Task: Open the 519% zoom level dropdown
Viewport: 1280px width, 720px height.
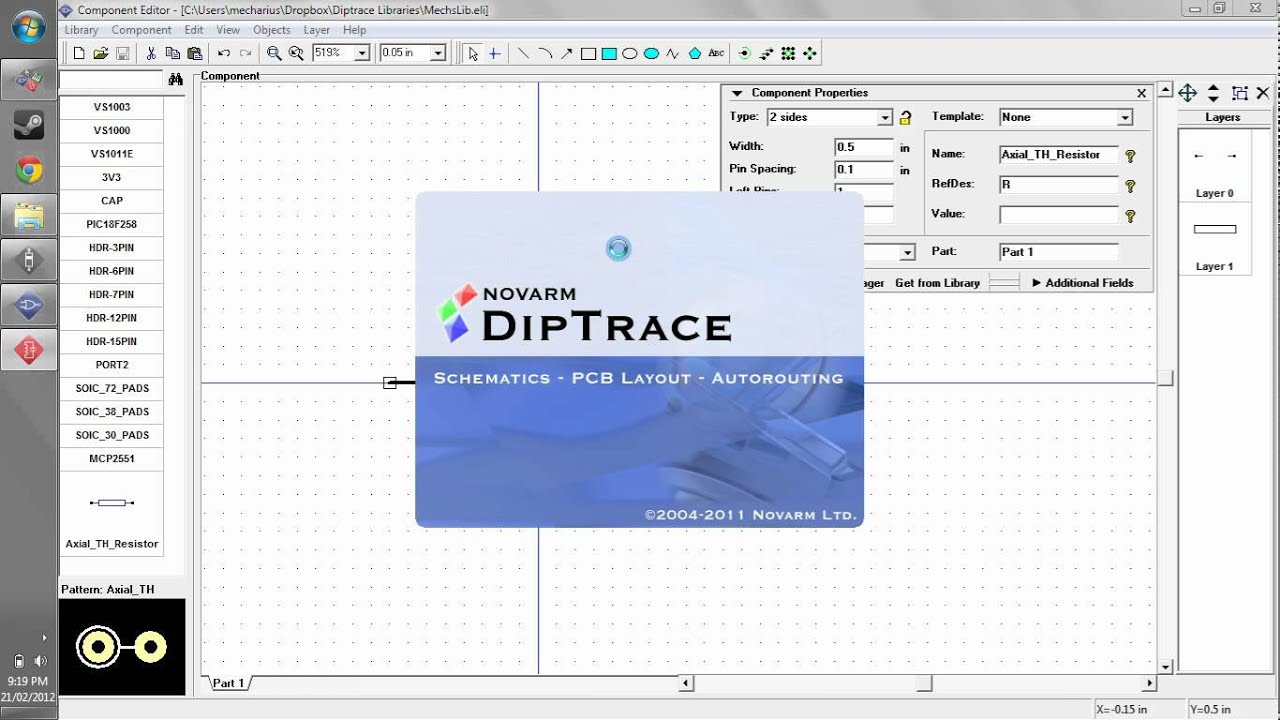Action: [362, 53]
